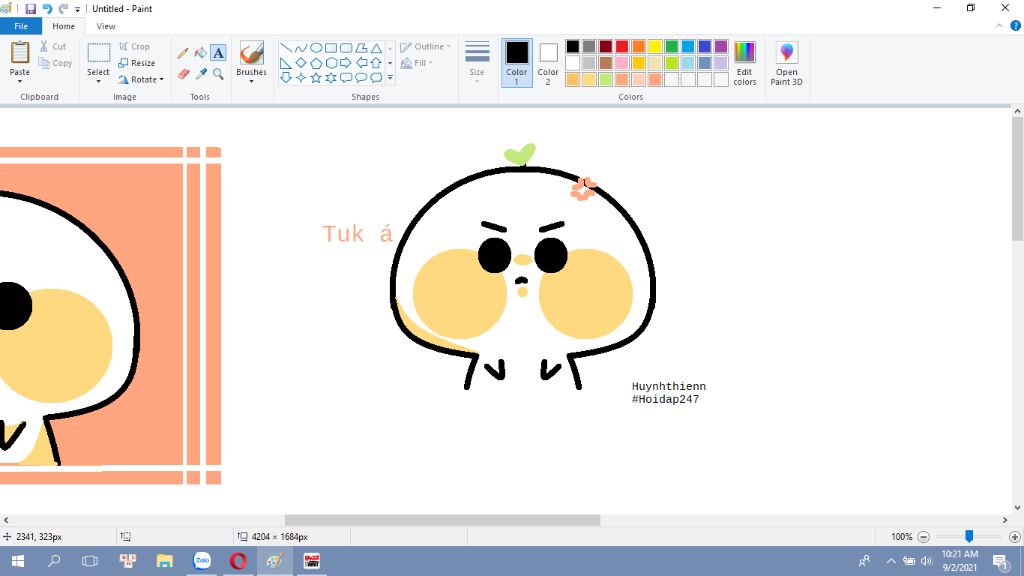Pick the purple palette color

721,46
